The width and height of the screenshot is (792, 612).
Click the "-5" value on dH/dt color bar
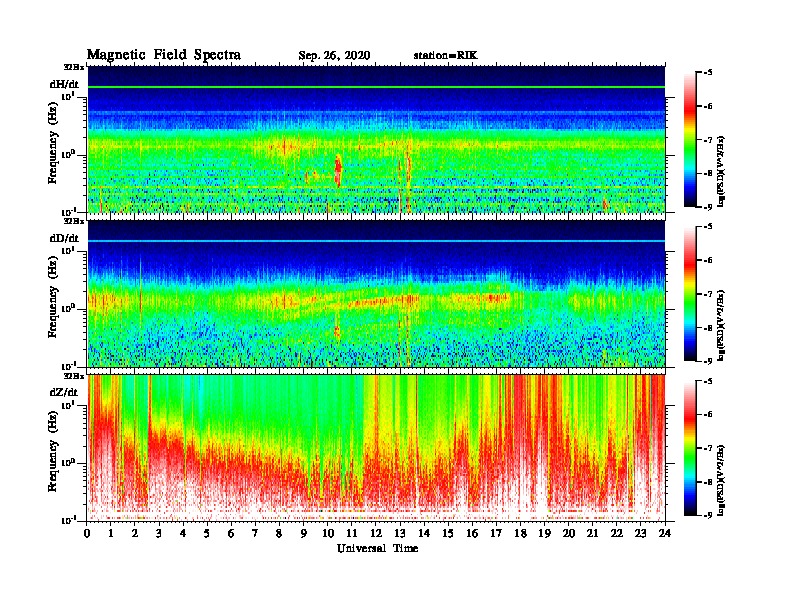[708, 73]
